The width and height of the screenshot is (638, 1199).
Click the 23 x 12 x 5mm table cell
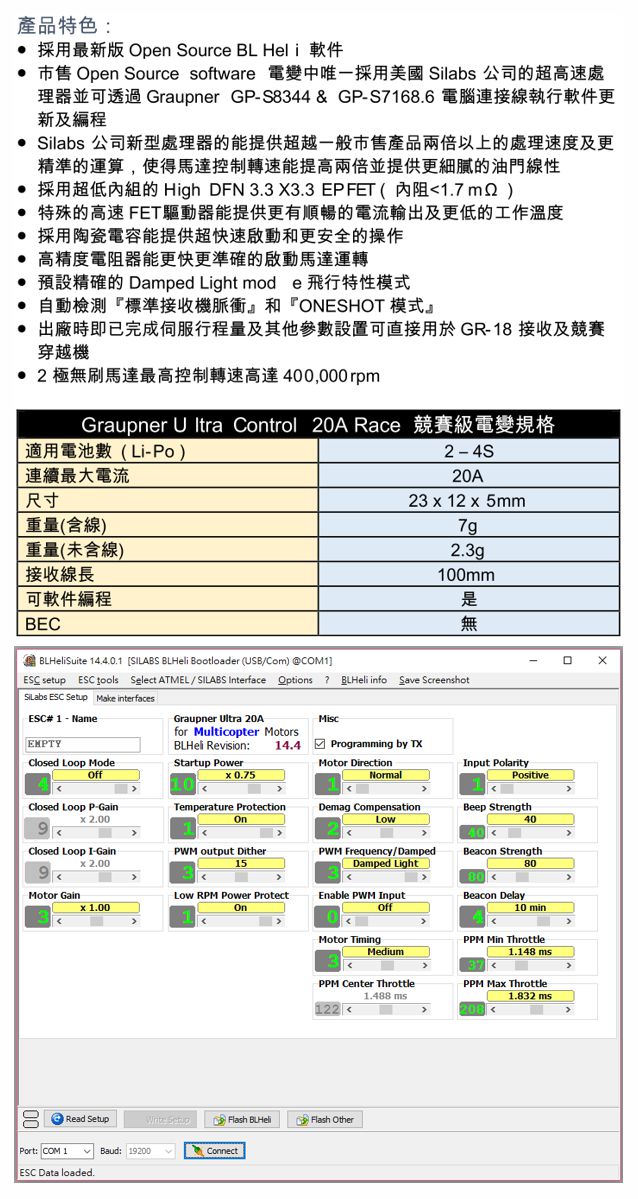(x=467, y=502)
